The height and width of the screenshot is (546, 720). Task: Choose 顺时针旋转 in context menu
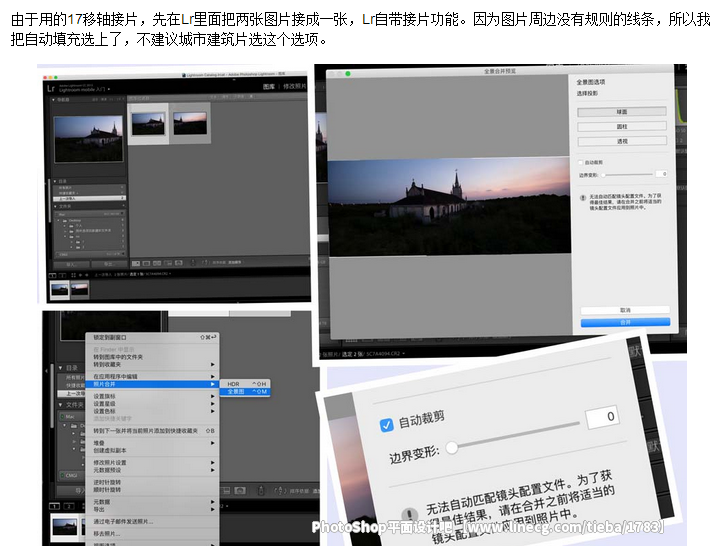(152, 490)
